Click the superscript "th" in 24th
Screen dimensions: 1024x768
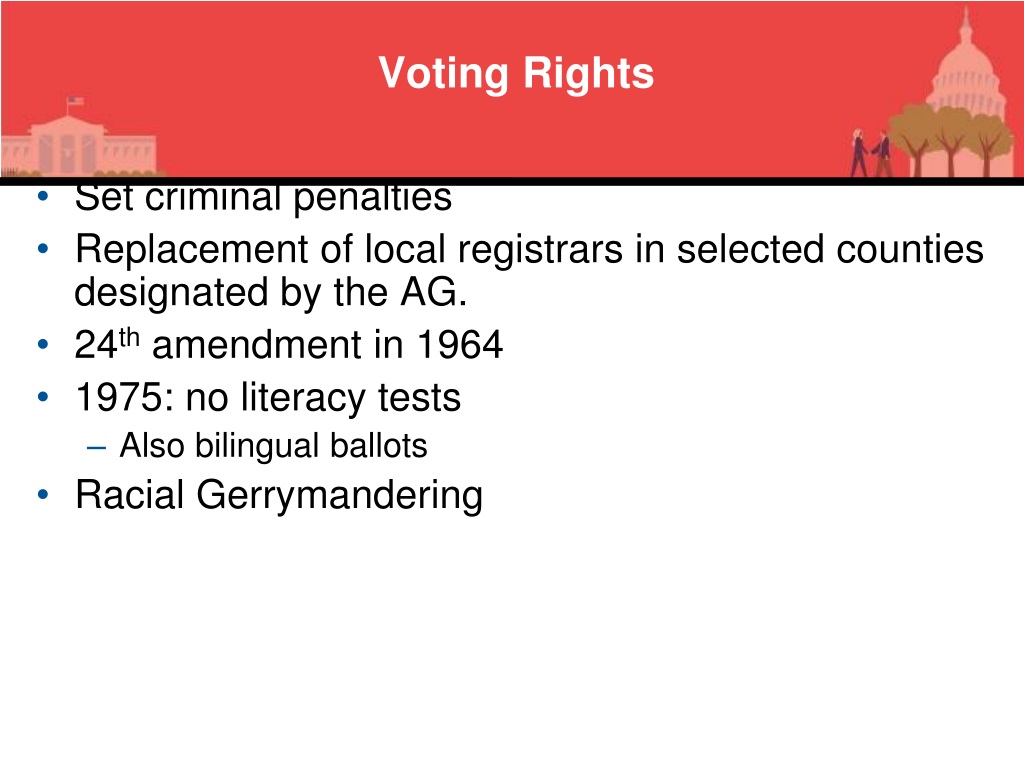point(129,338)
